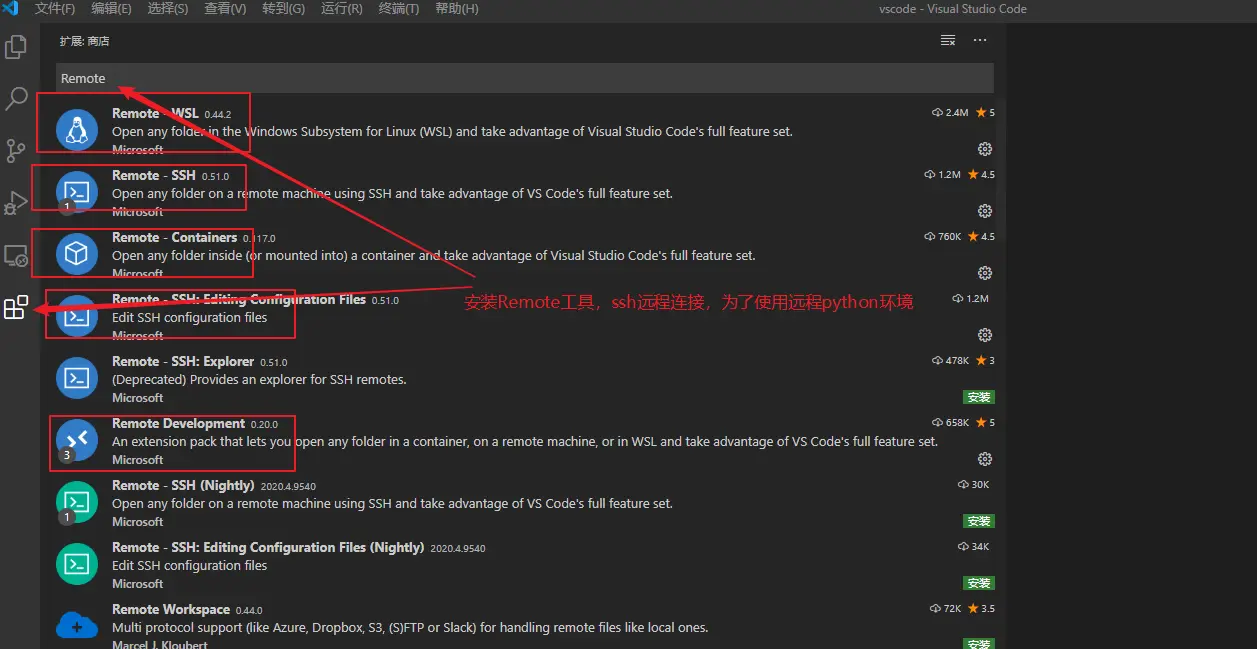Open the 编辑(E) menu
Image resolution: width=1257 pixels, height=649 pixels.
[x=111, y=9]
